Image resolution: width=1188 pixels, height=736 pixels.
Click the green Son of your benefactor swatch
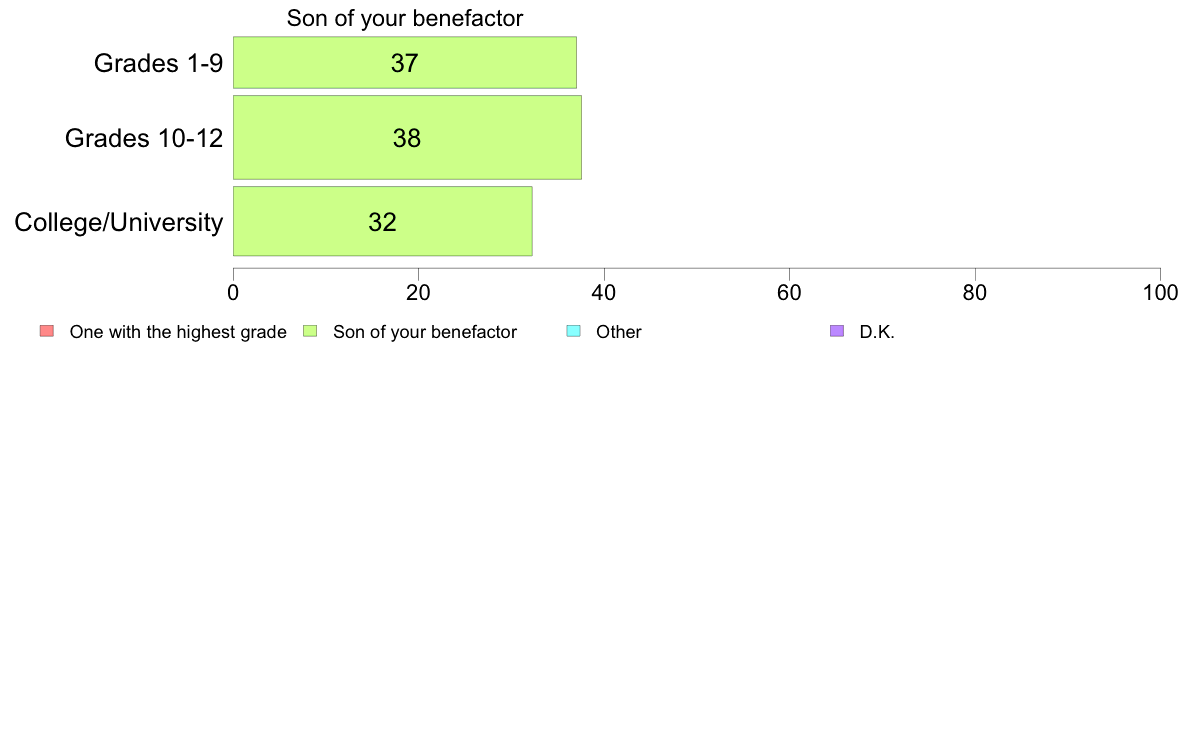(310, 331)
